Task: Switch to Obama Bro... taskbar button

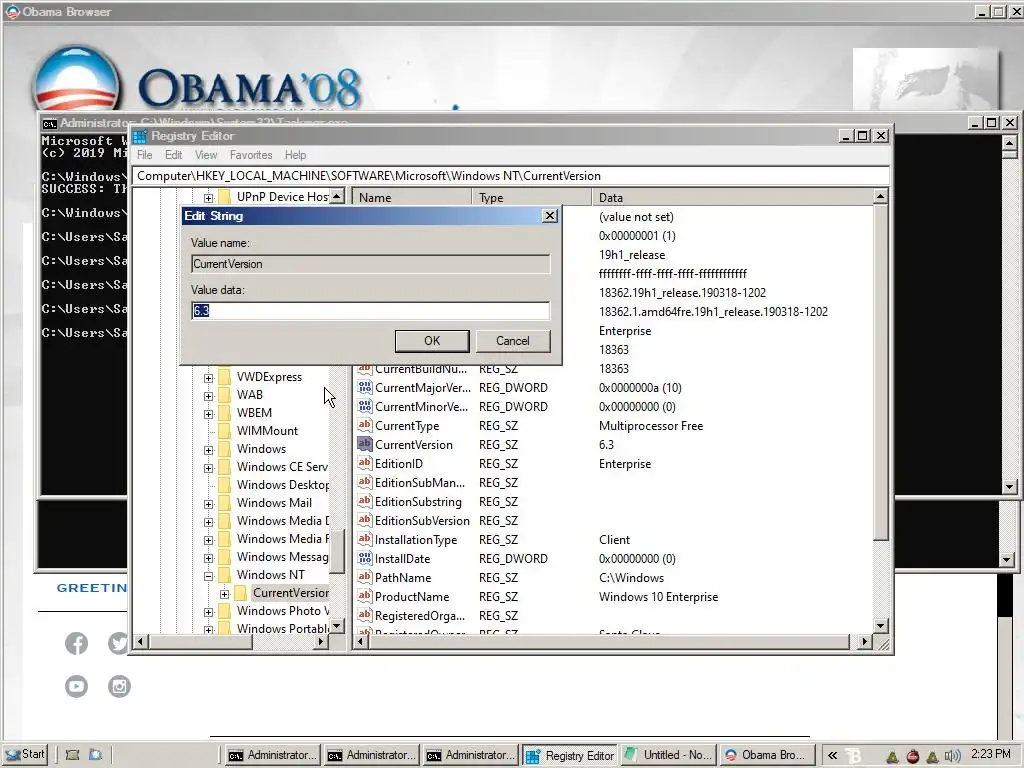Action: (768, 755)
